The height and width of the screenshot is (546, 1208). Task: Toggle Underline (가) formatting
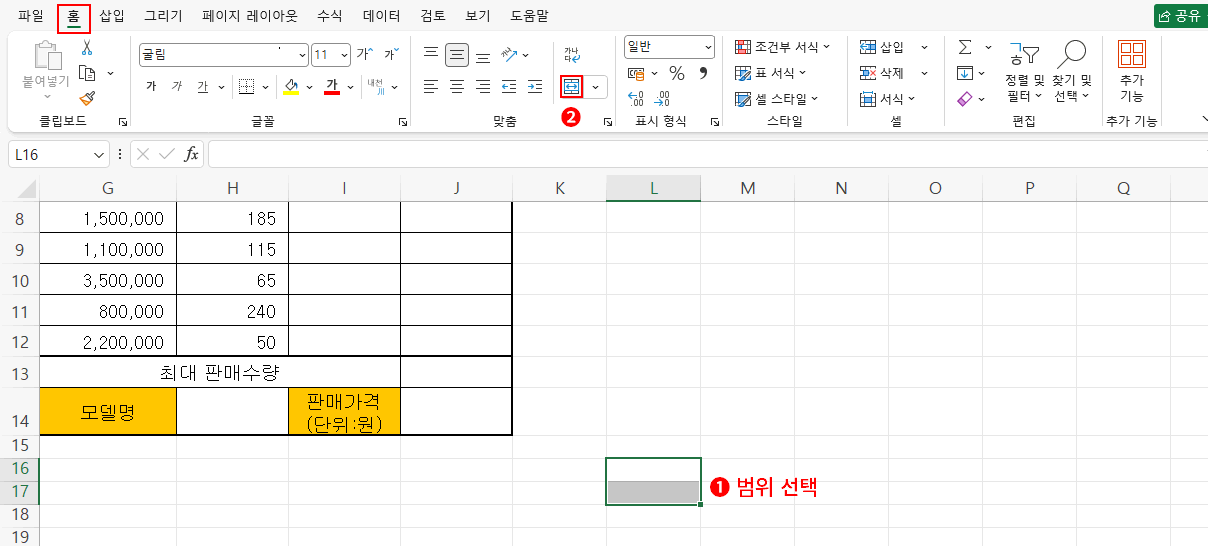click(202, 87)
